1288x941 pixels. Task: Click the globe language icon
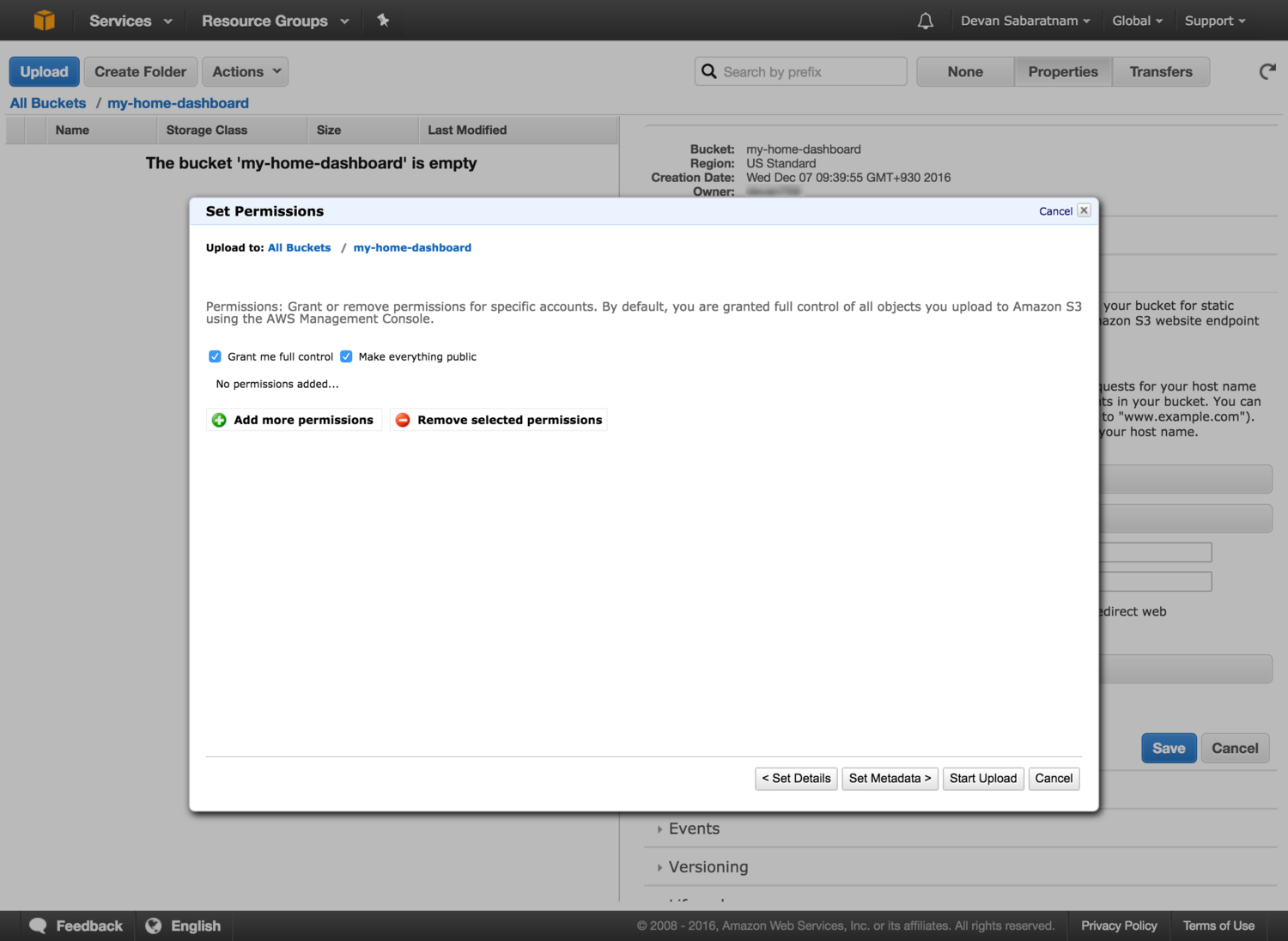pos(154,926)
